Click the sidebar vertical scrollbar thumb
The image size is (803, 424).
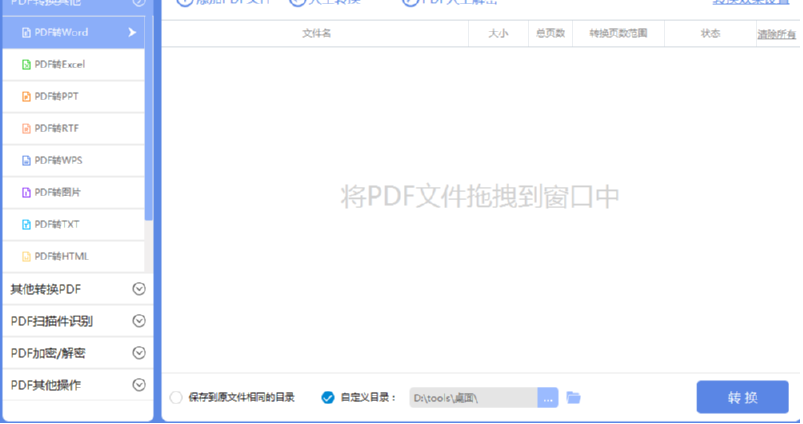(x=149, y=118)
